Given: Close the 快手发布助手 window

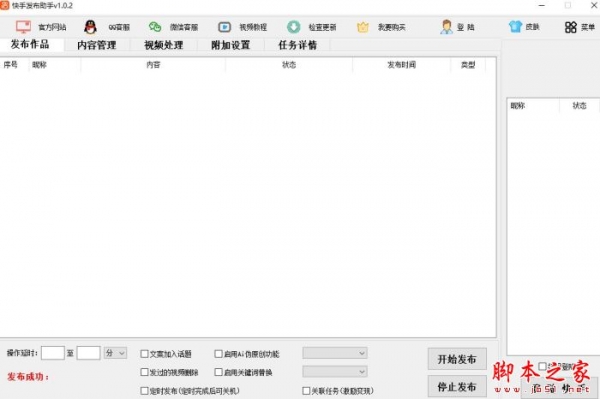Looking at the screenshot, I should pyautogui.click(x=594, y=5).
